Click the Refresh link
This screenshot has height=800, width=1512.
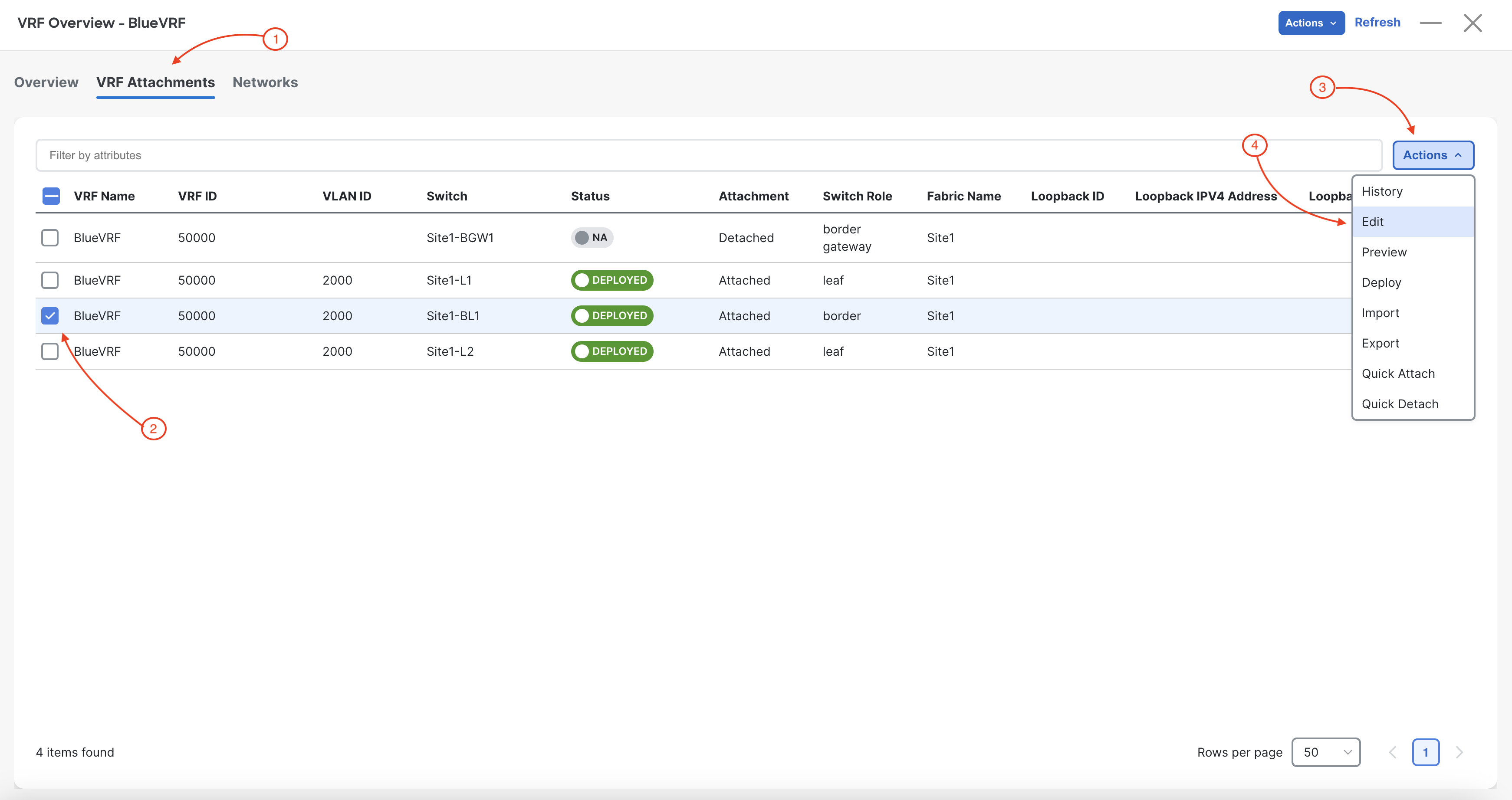pyautogui.click(x=1377, y=22)
